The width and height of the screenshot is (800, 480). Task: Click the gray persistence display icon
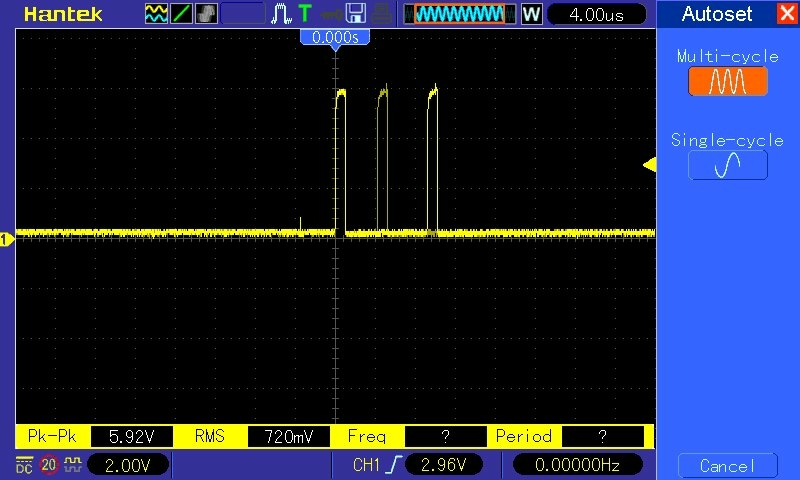point(206,14)
